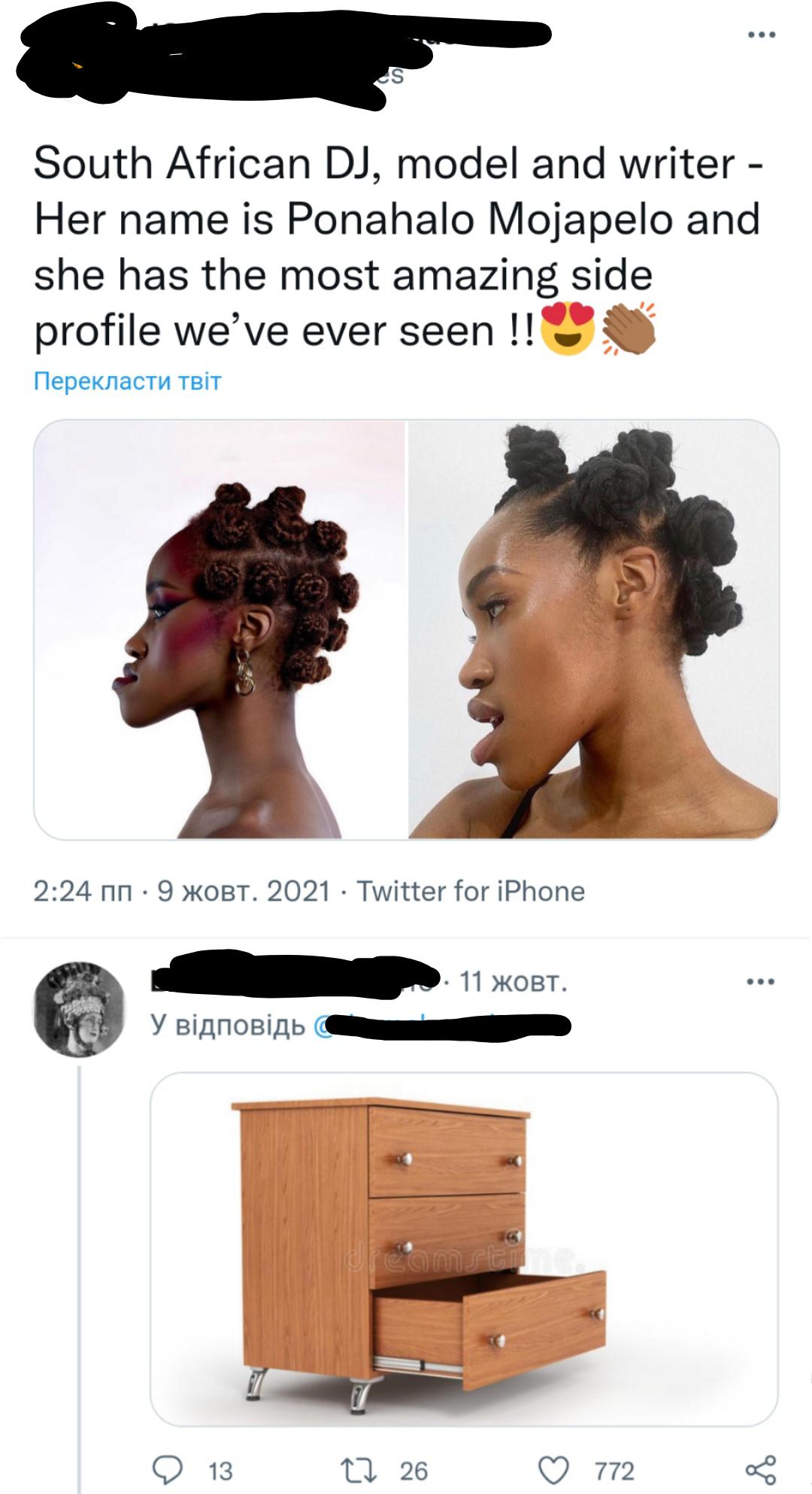Tap the reply comment bubble icon
The height and width of the screenshot is (1494, 812).
click(166, 1468)
